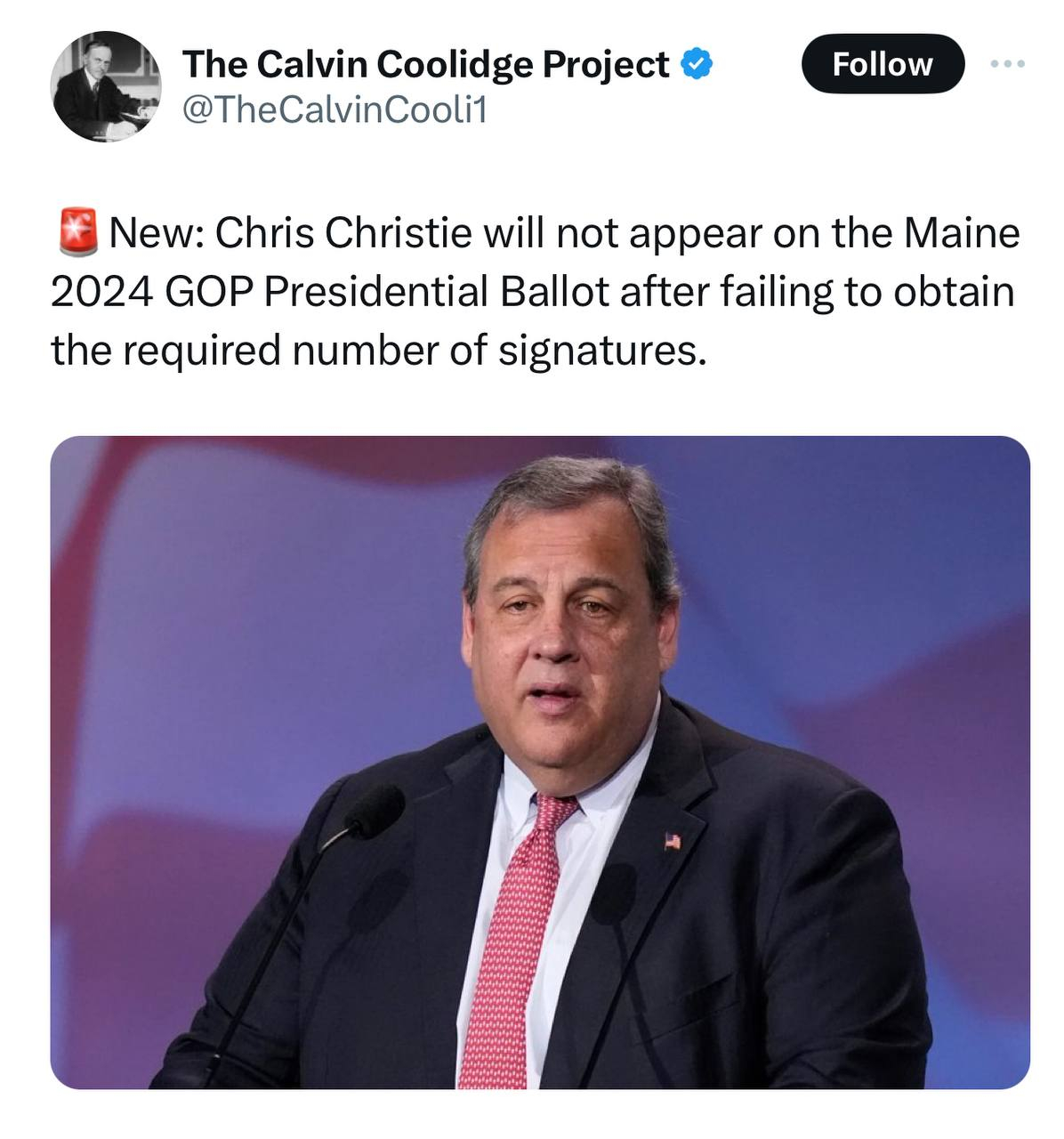Follow The Calvin Coolidge Project account
Image resolution: width=1064 pixels, height=1139 pixels.
(x=883, y=64)
